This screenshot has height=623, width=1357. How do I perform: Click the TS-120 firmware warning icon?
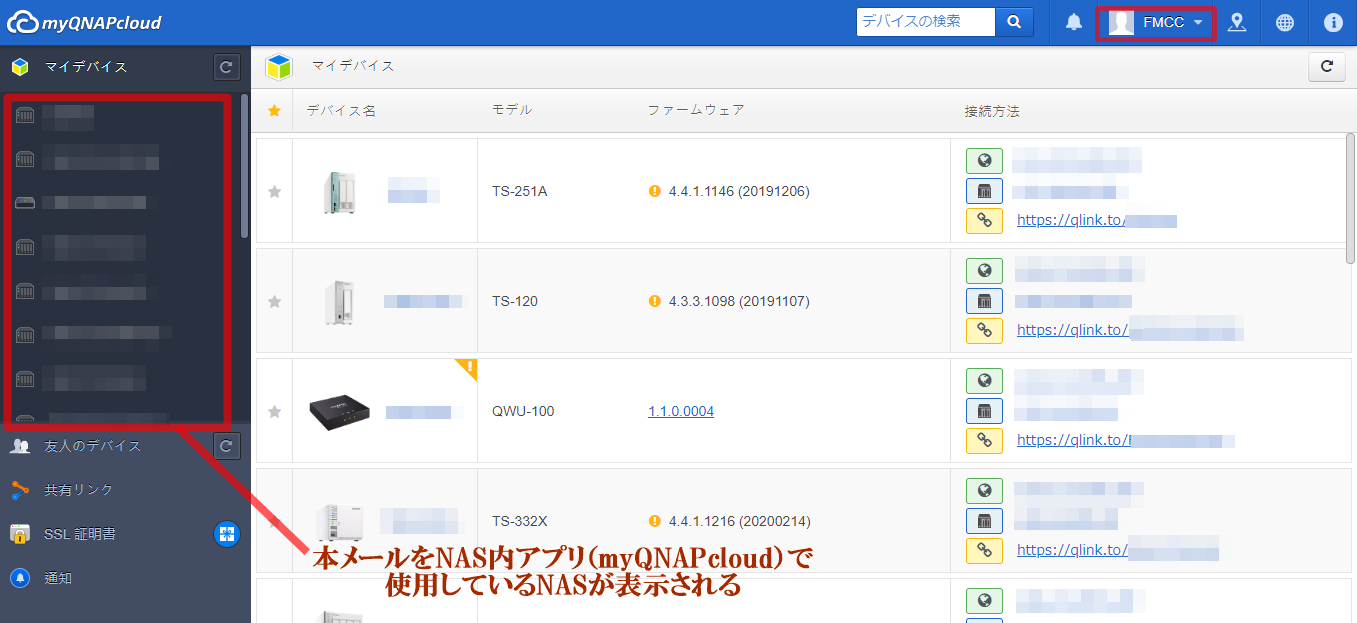[655, 301]
